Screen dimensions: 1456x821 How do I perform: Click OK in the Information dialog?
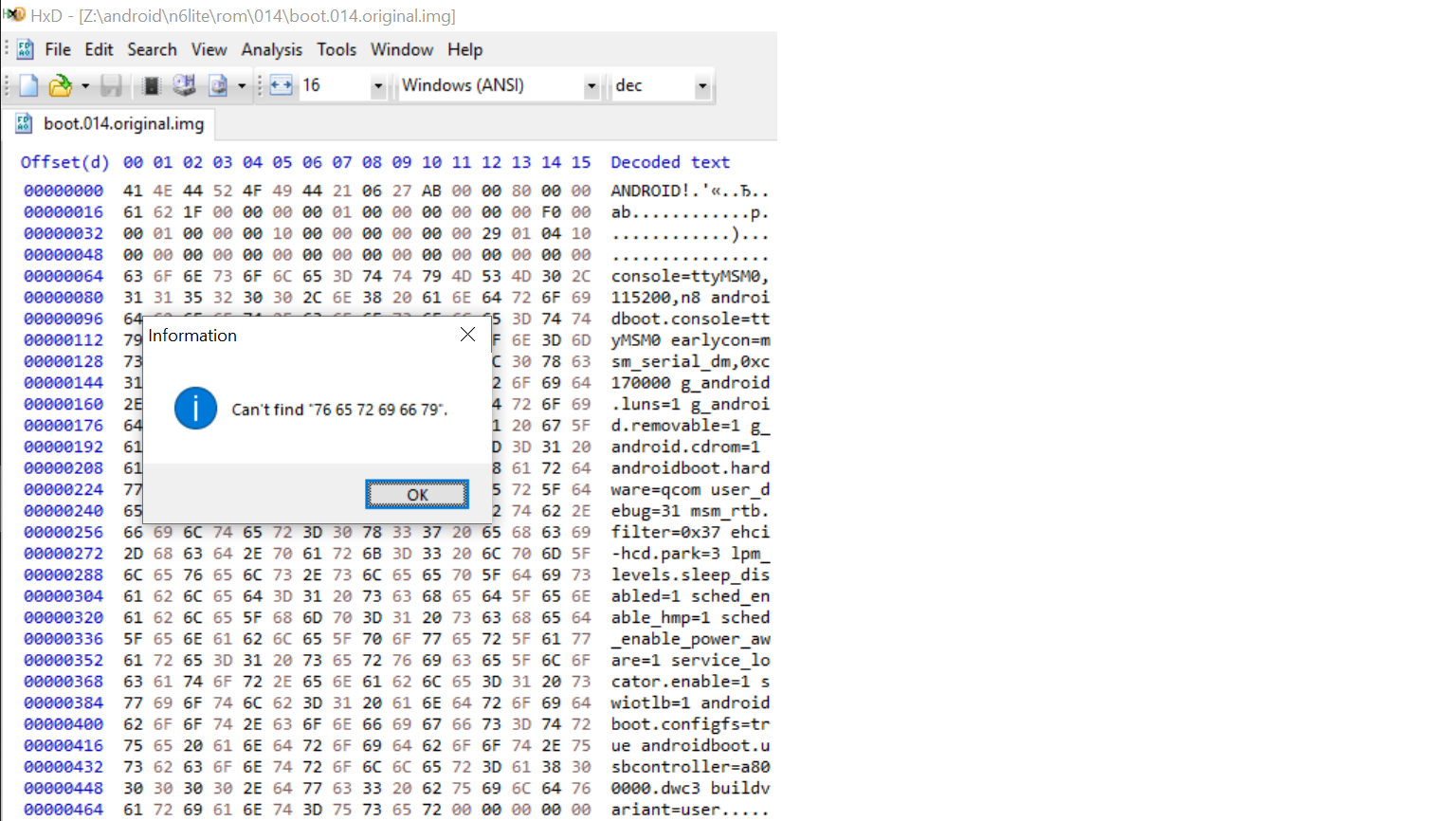417,494
